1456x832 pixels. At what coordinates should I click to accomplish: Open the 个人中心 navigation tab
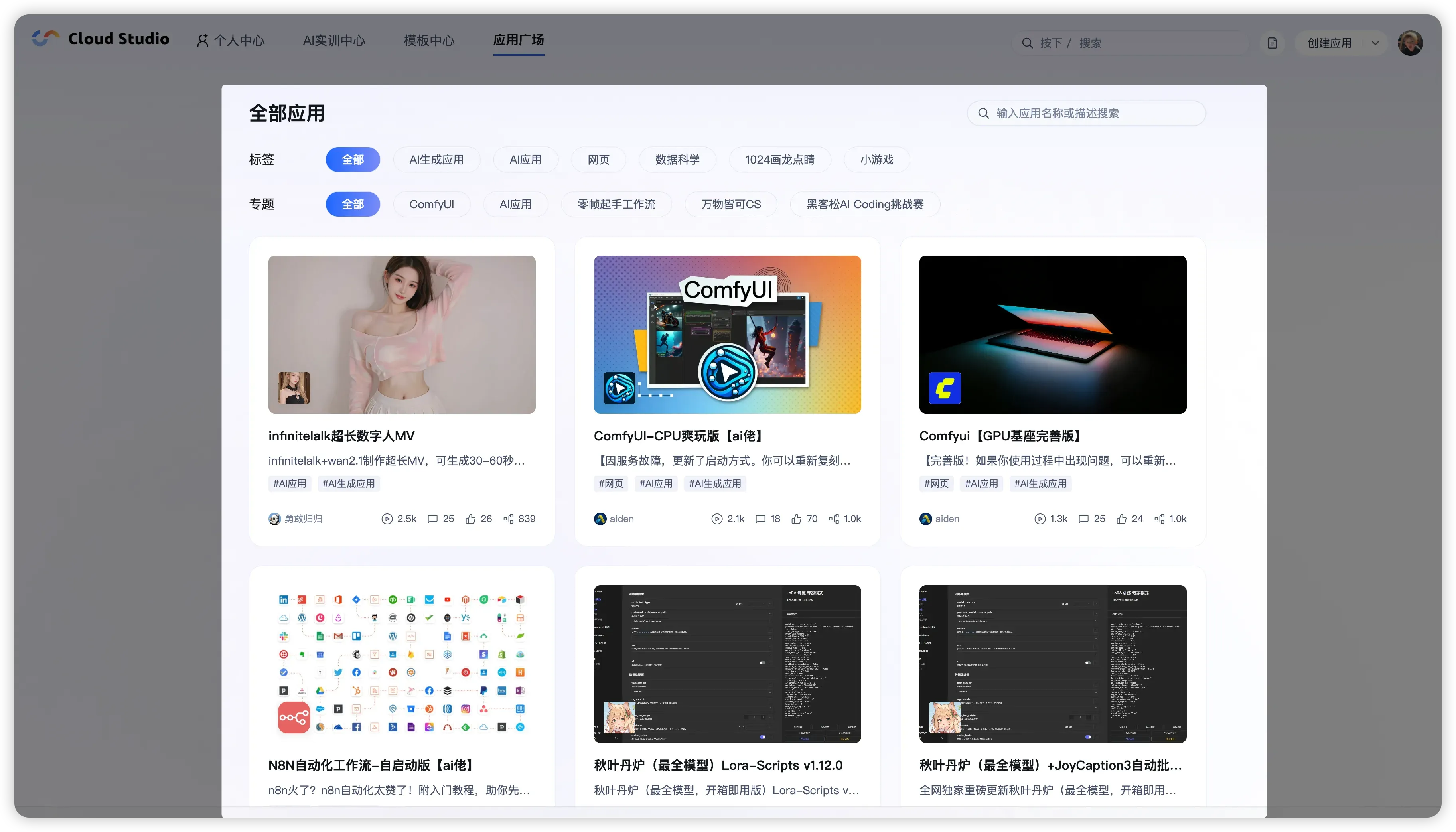(x=231, y=41)
